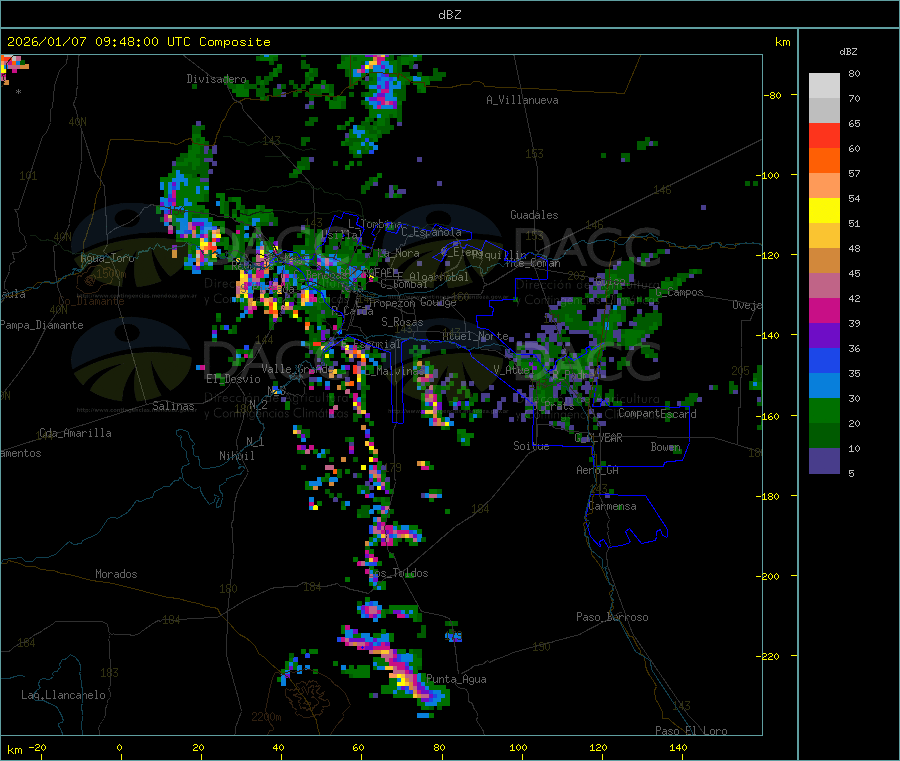Click the royal blue 36–35 dBZ swatch

(824, 360)
